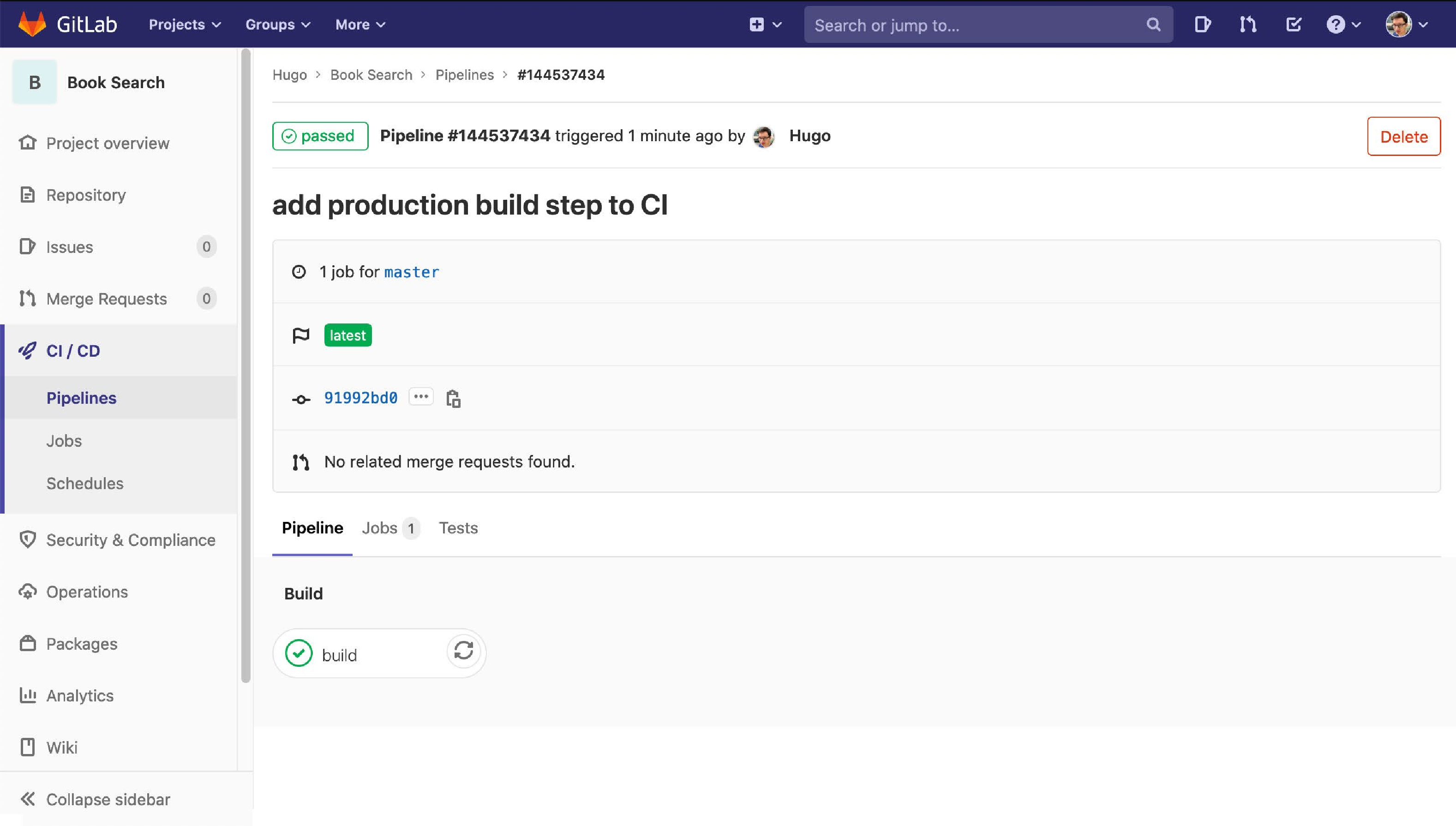Click the sidebar Merge Requests icon
Image resolution: width=1456 pixels, height=826 pixels.
(27, 299)
